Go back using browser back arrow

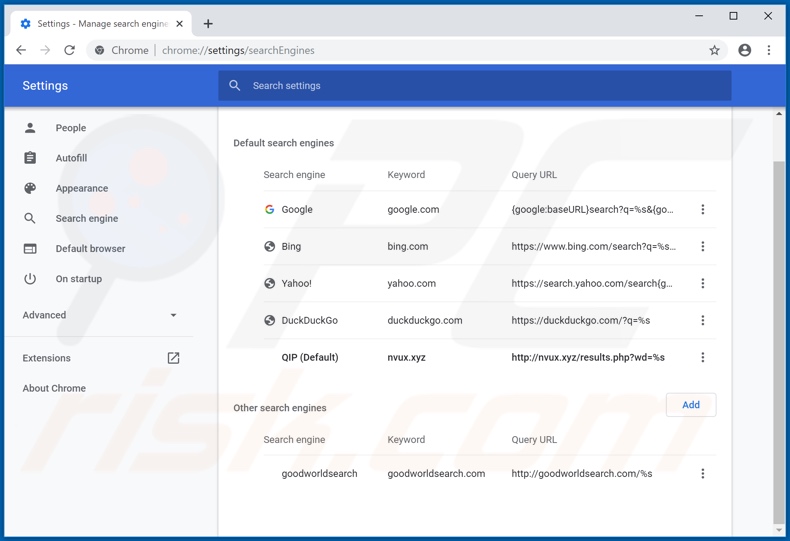[x=21, y=50]
